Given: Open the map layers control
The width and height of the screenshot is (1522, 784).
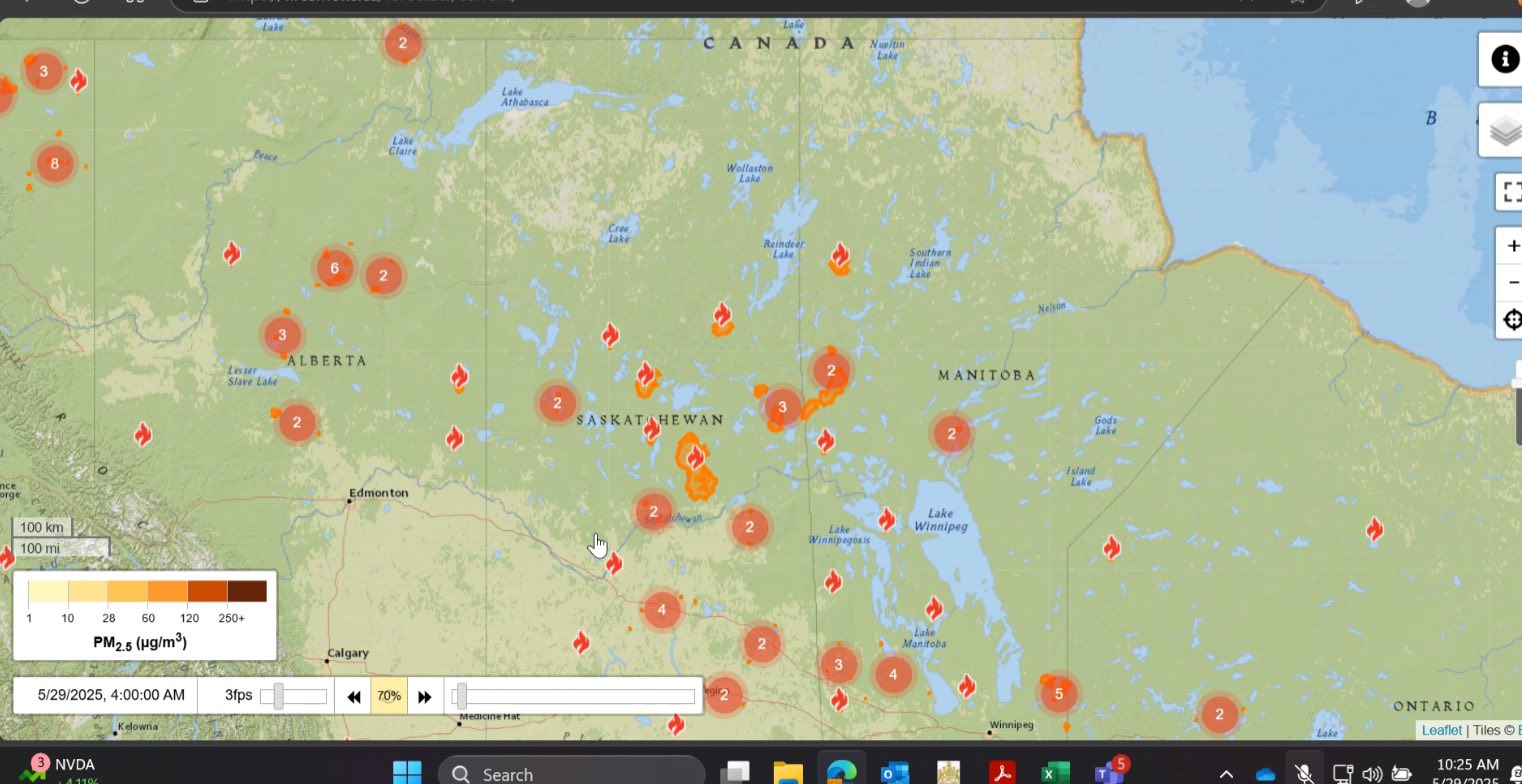Looking at the screenshot, I should pyautogui.click(x=1503, y=130).
